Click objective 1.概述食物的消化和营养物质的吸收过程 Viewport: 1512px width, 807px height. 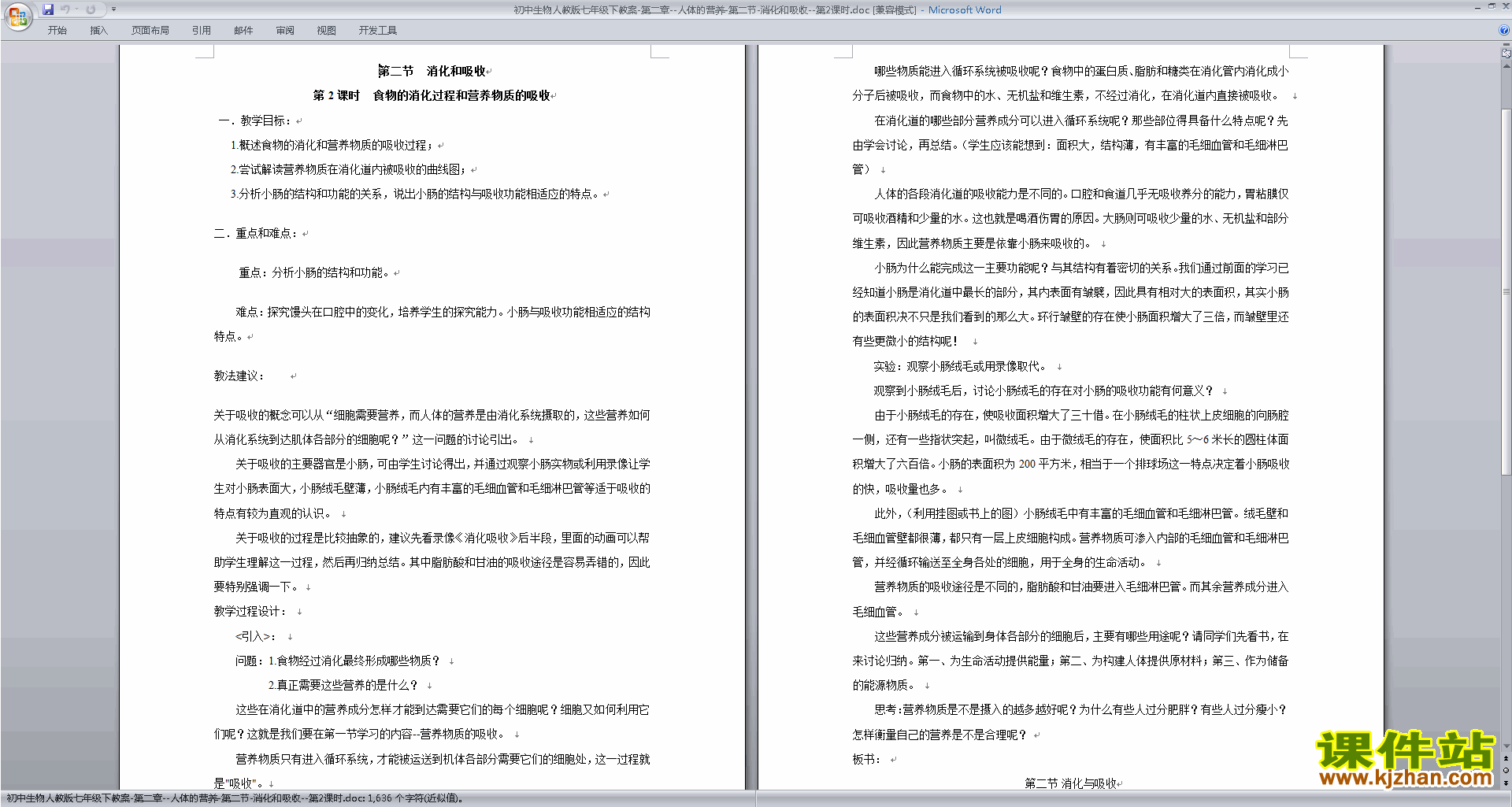click(x=332, y=145)
